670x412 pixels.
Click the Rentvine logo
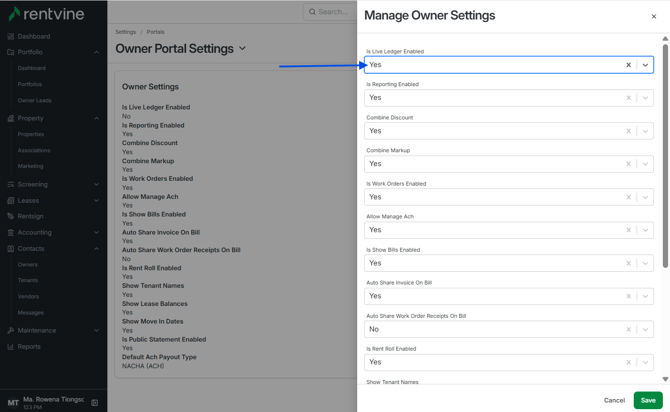click(47, 14)
